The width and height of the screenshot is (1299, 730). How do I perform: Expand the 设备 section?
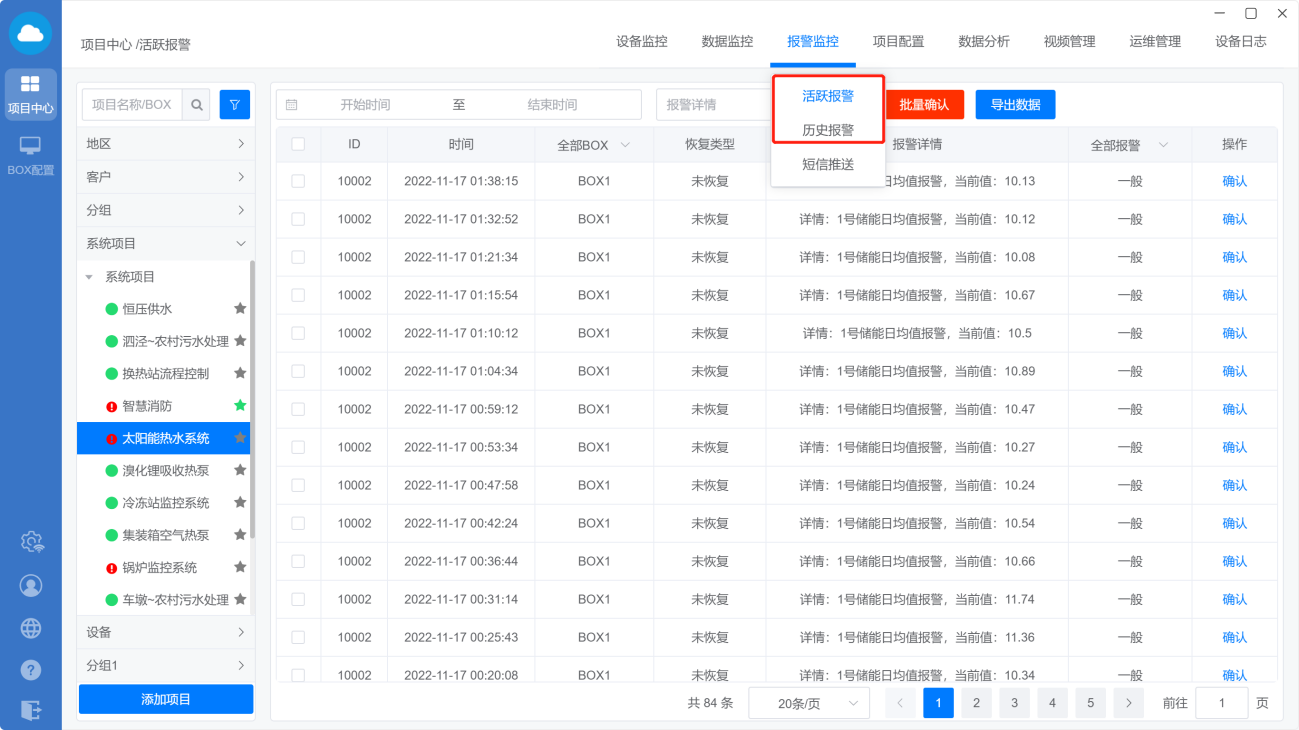coord(166,632)
